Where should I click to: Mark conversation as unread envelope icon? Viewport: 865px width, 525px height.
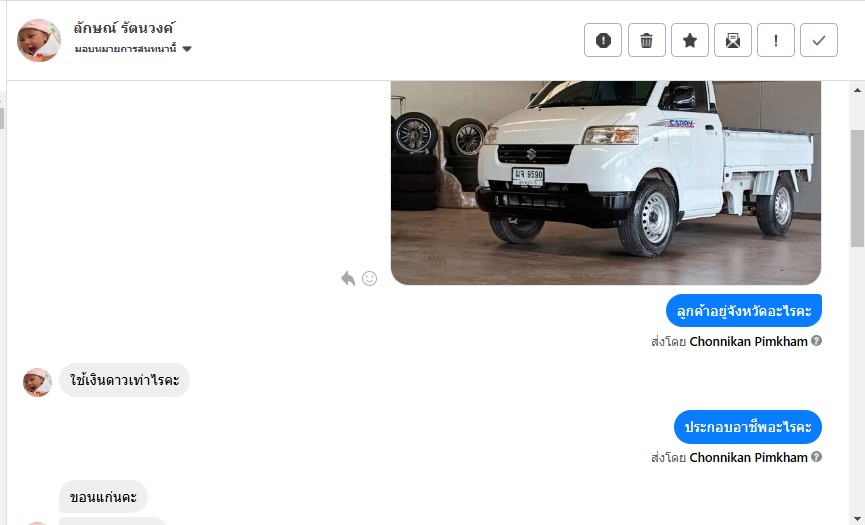click(x=733, y=40)
